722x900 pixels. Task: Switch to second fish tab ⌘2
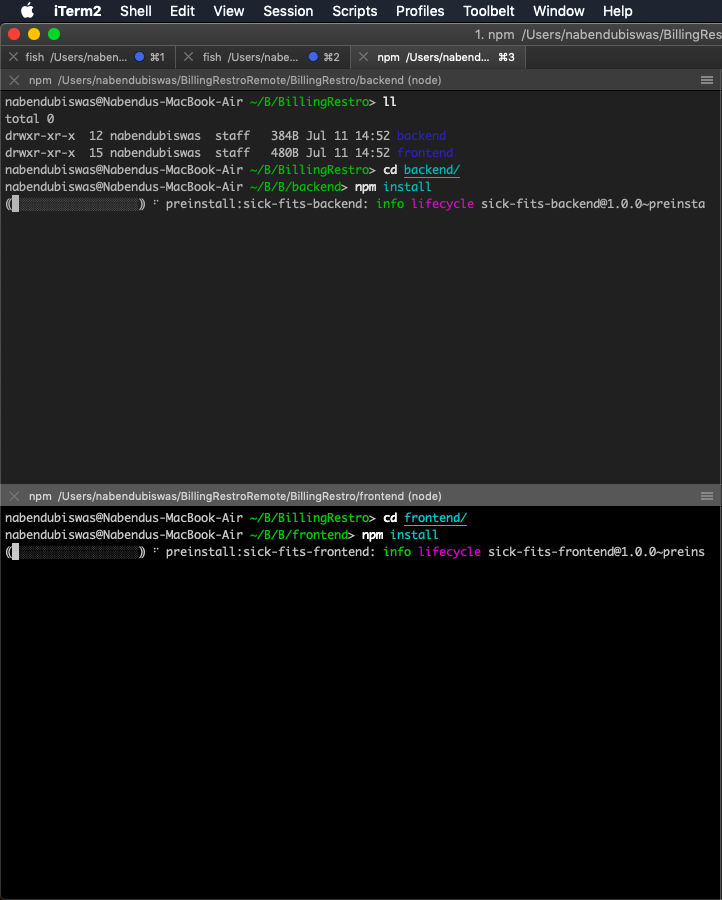pyautogui.click(x=263, y=57)
